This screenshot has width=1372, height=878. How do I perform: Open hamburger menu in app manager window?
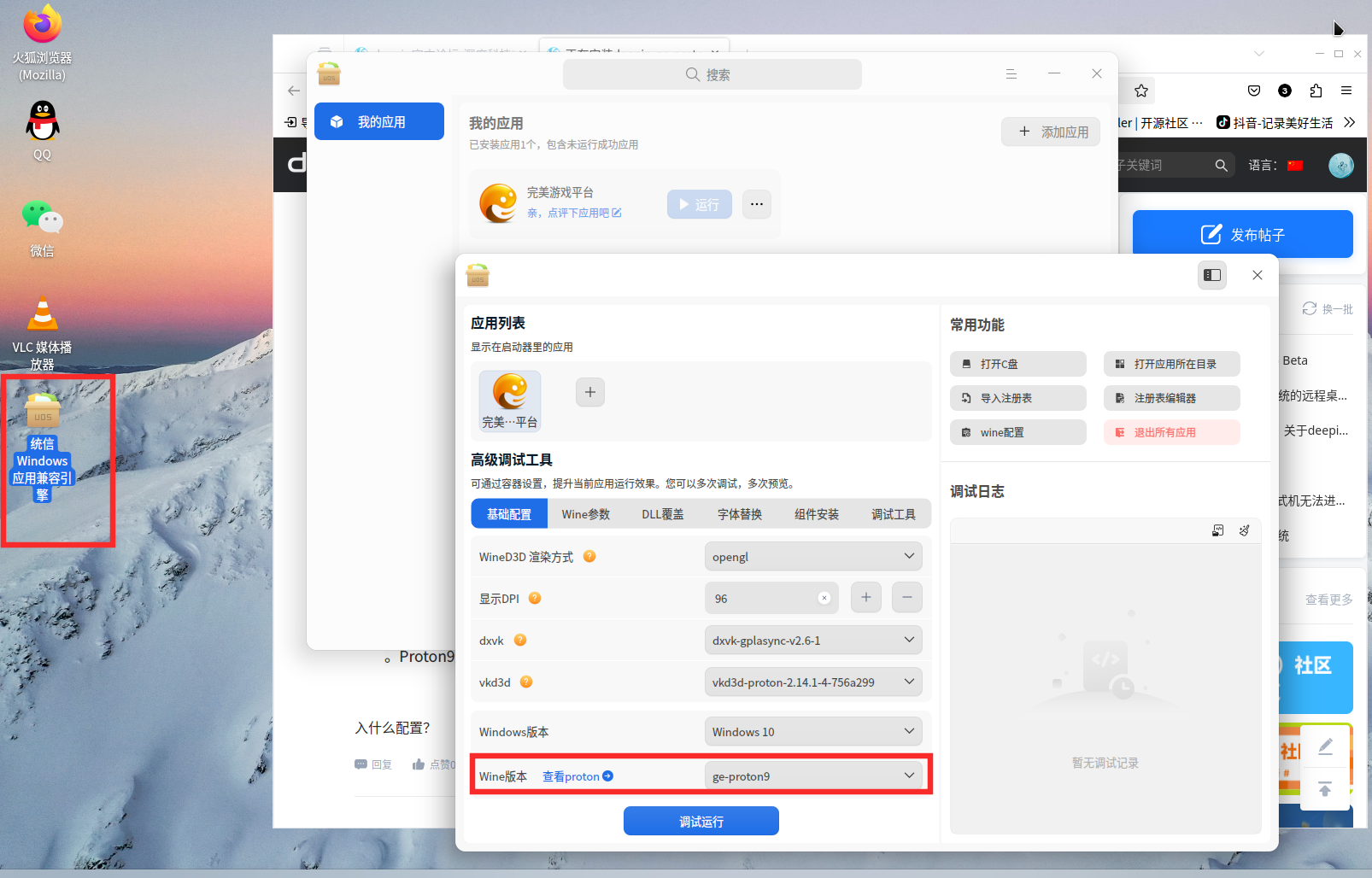pyautogui.click(x=1011, y=74)
